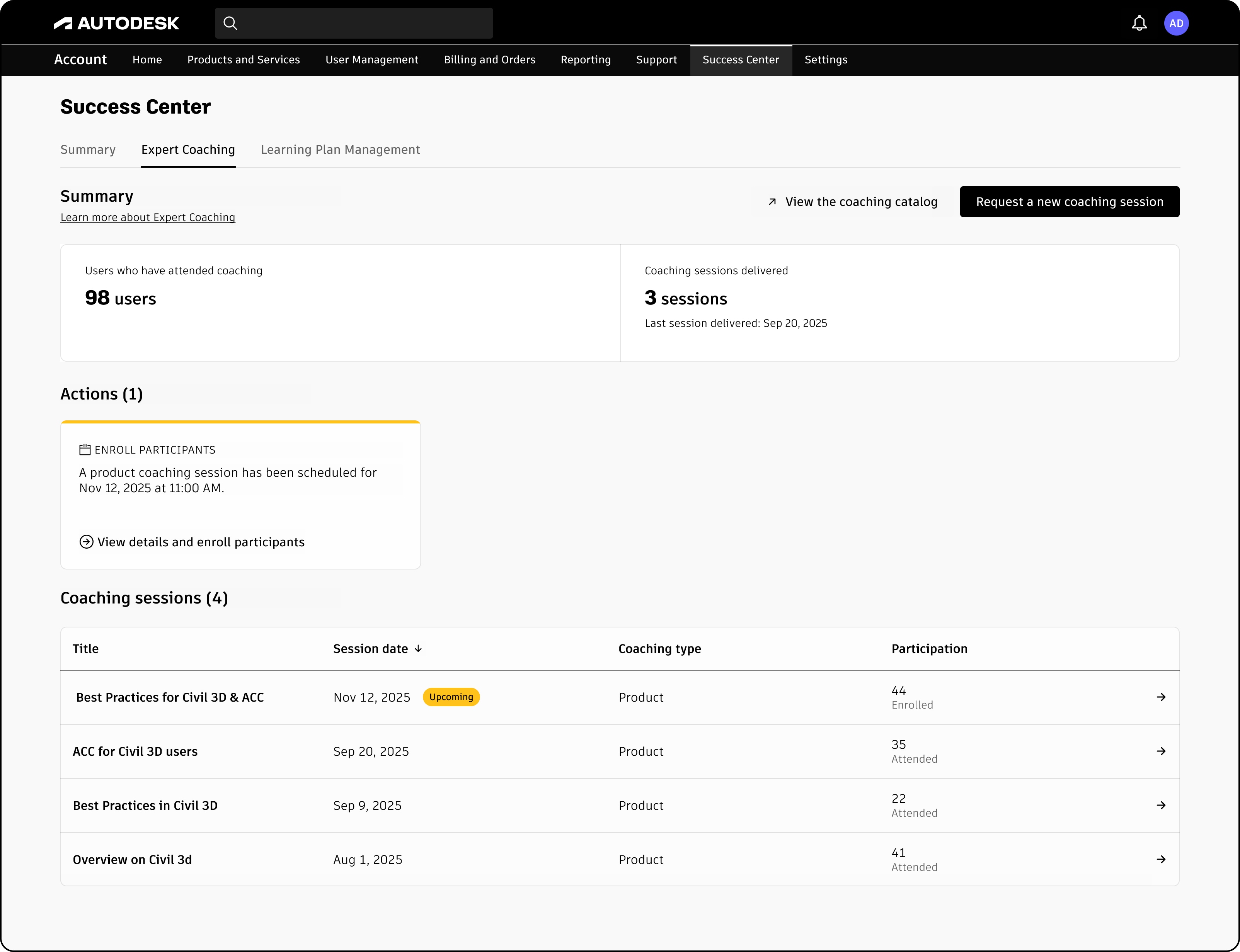Open the Reporting menu item
Screen dimensions: 1240x952
(585, 59)
